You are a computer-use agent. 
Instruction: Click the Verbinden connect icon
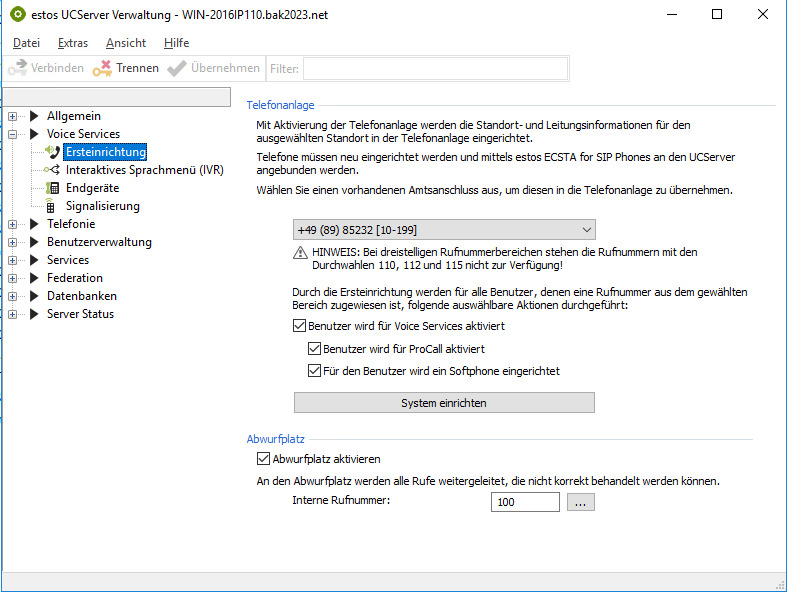coord(17,68)
